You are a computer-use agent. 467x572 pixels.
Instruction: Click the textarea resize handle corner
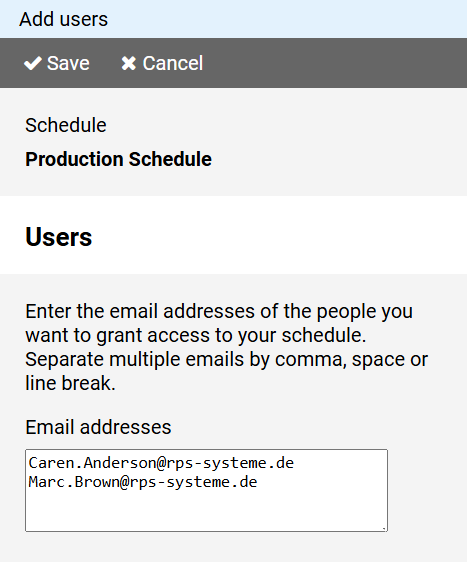[384, 528]
